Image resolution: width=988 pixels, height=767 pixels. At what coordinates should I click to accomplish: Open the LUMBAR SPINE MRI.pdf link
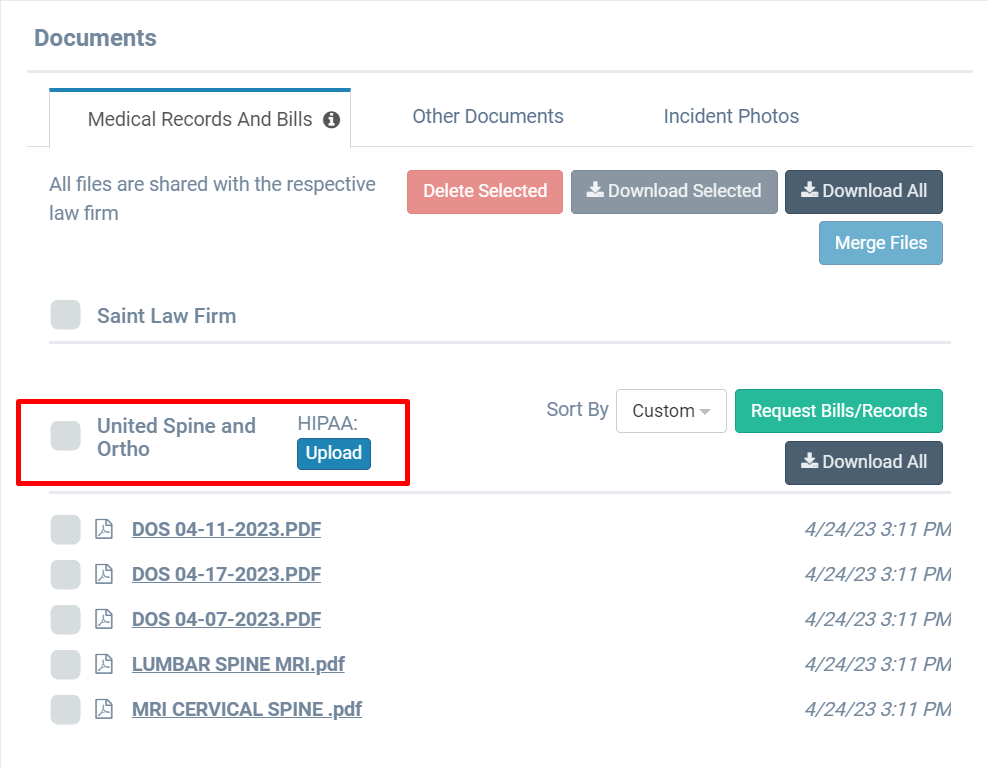click(238, 664)
